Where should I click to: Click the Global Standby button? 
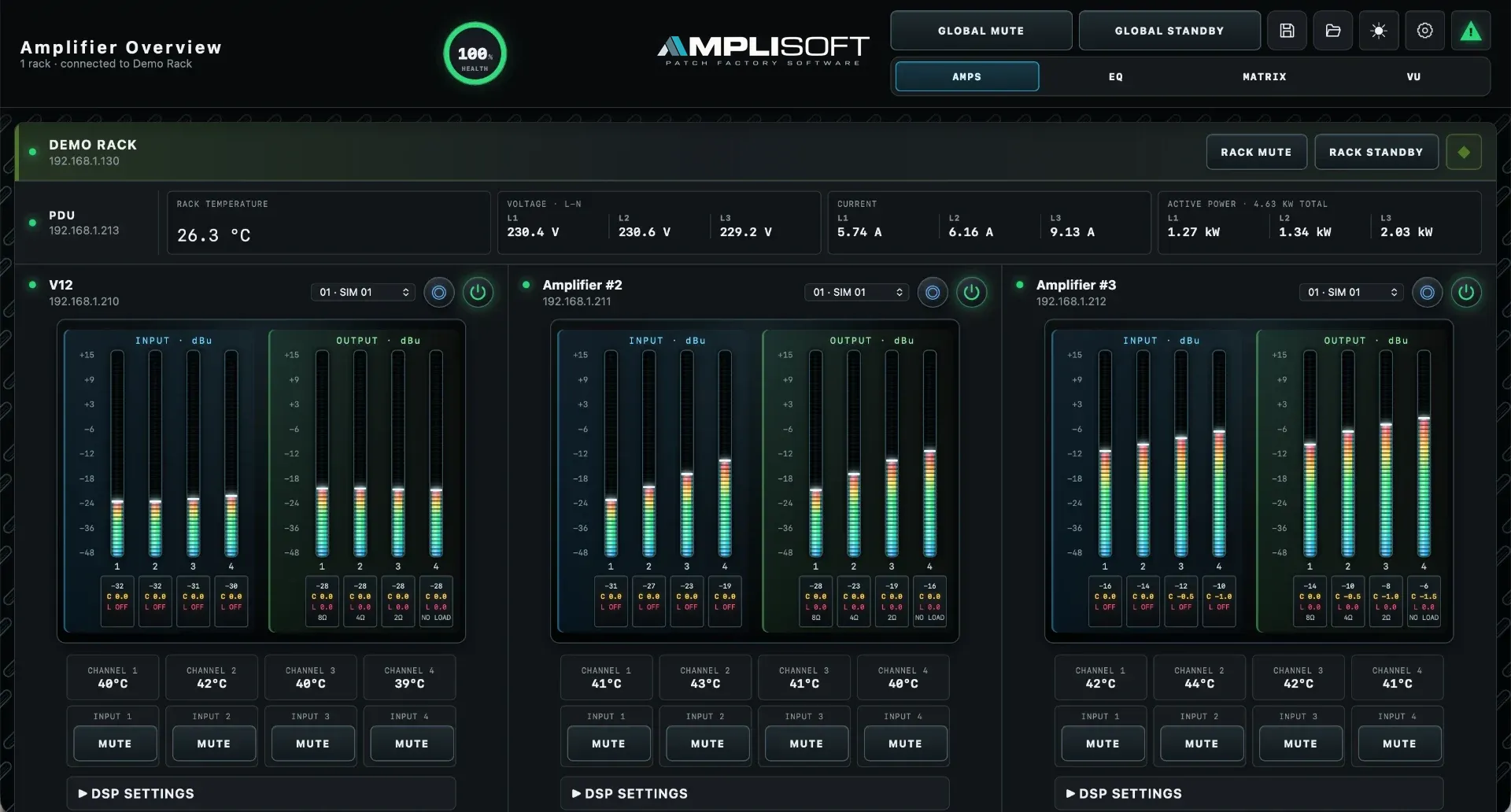pos(1169,31)
